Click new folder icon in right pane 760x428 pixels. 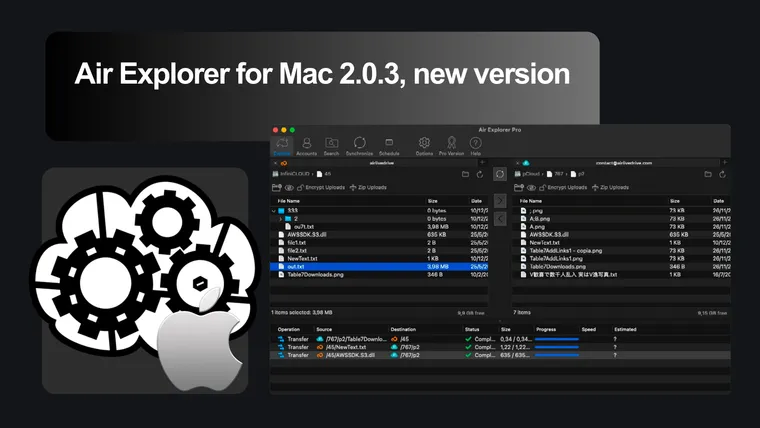tap(708, 174)
